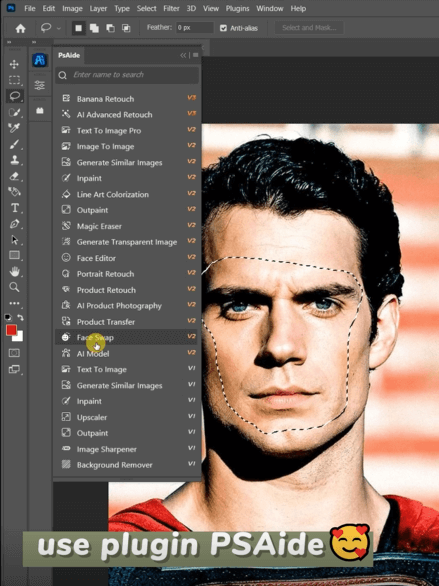Select the Zoom tool
The width and height of the screenshot is (439, 586).
tap(14, 287)
